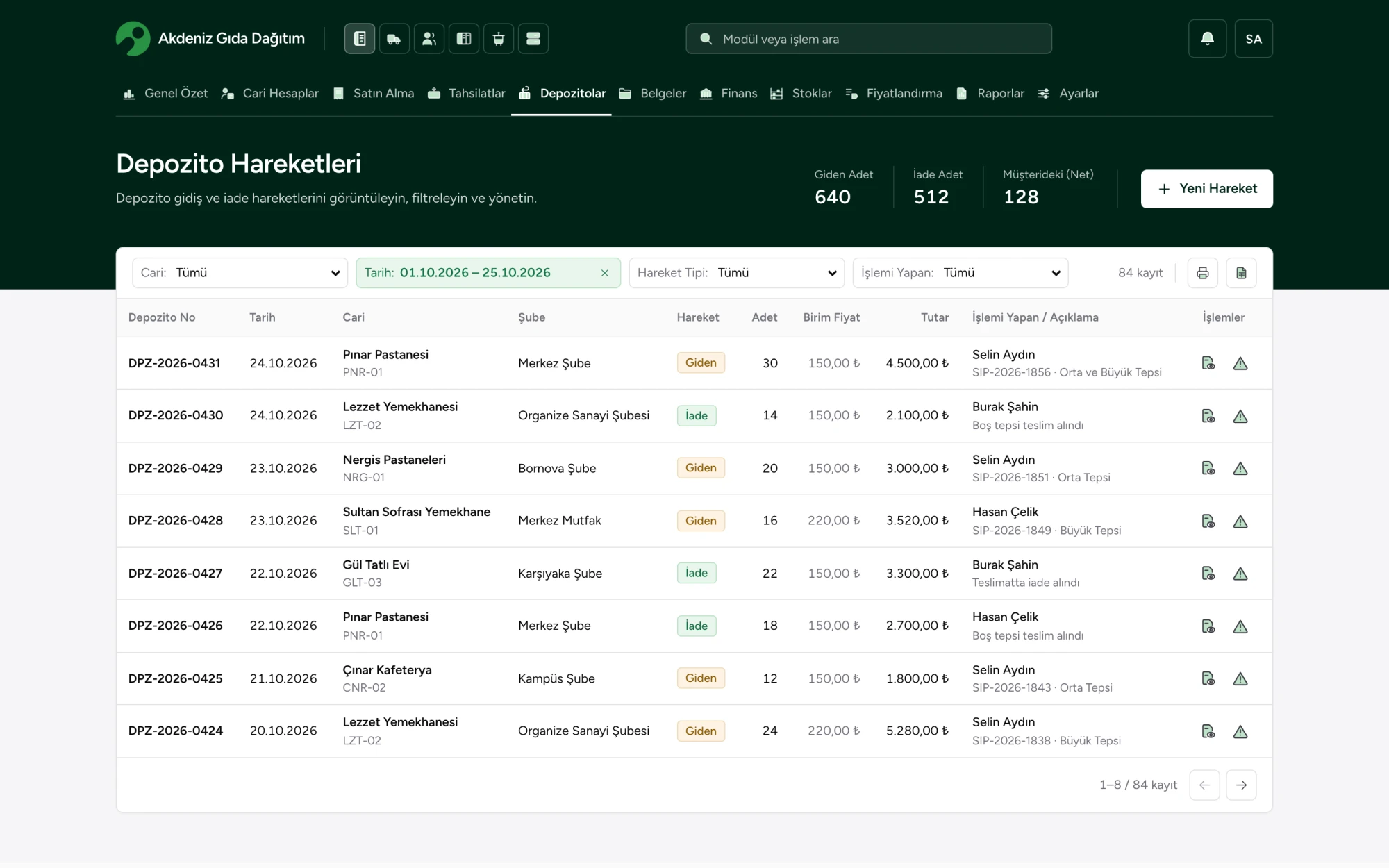
Task: Open the people/users module icon
Action: click(429, 39)
